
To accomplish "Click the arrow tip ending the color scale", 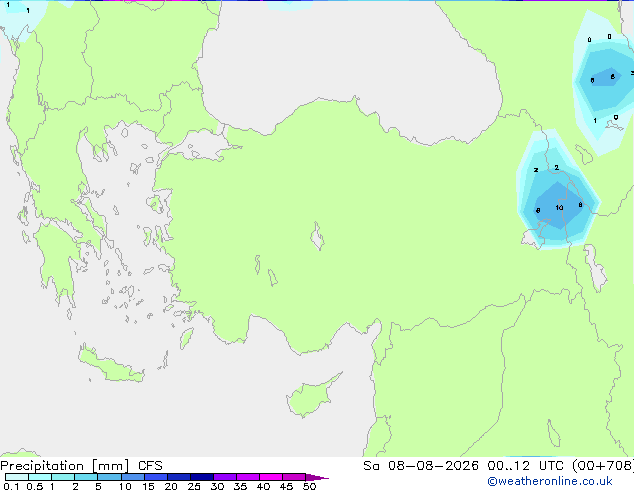I will pyautogui.click(x=317, y=477).
